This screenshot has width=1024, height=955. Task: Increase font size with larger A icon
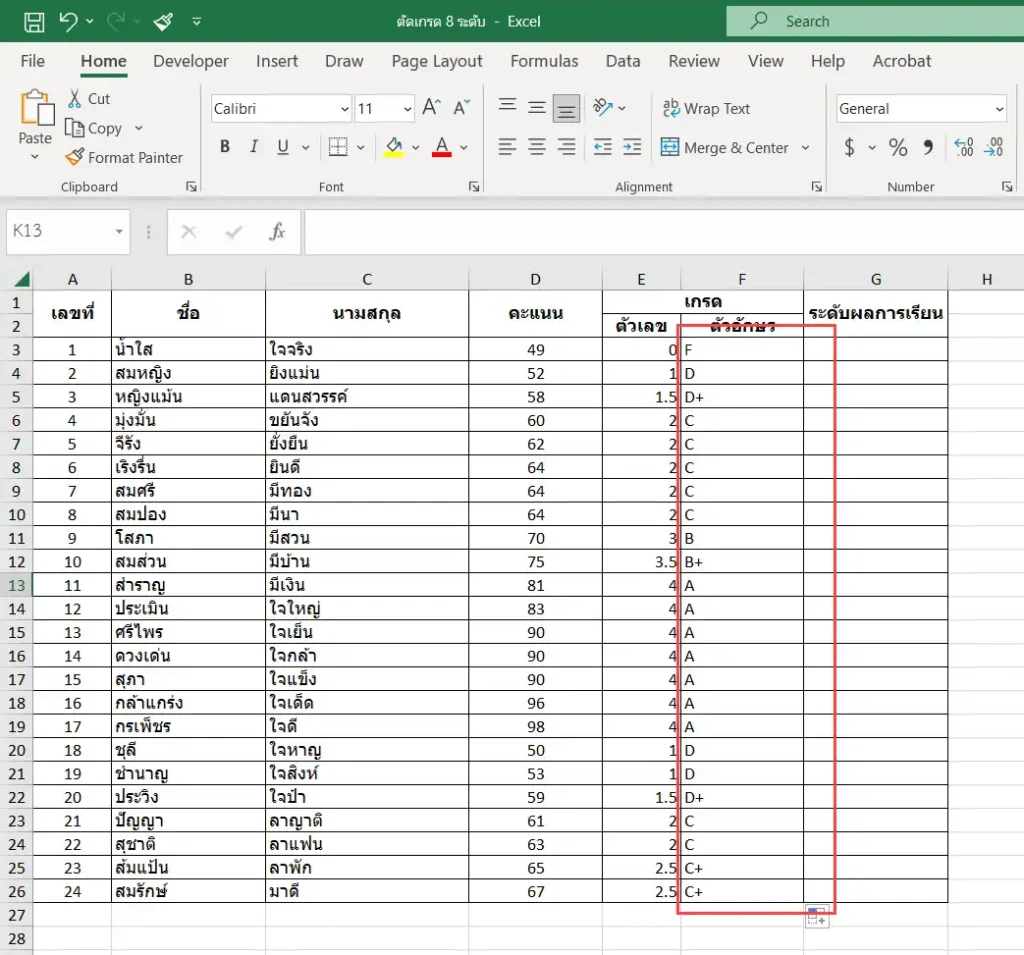432,107
